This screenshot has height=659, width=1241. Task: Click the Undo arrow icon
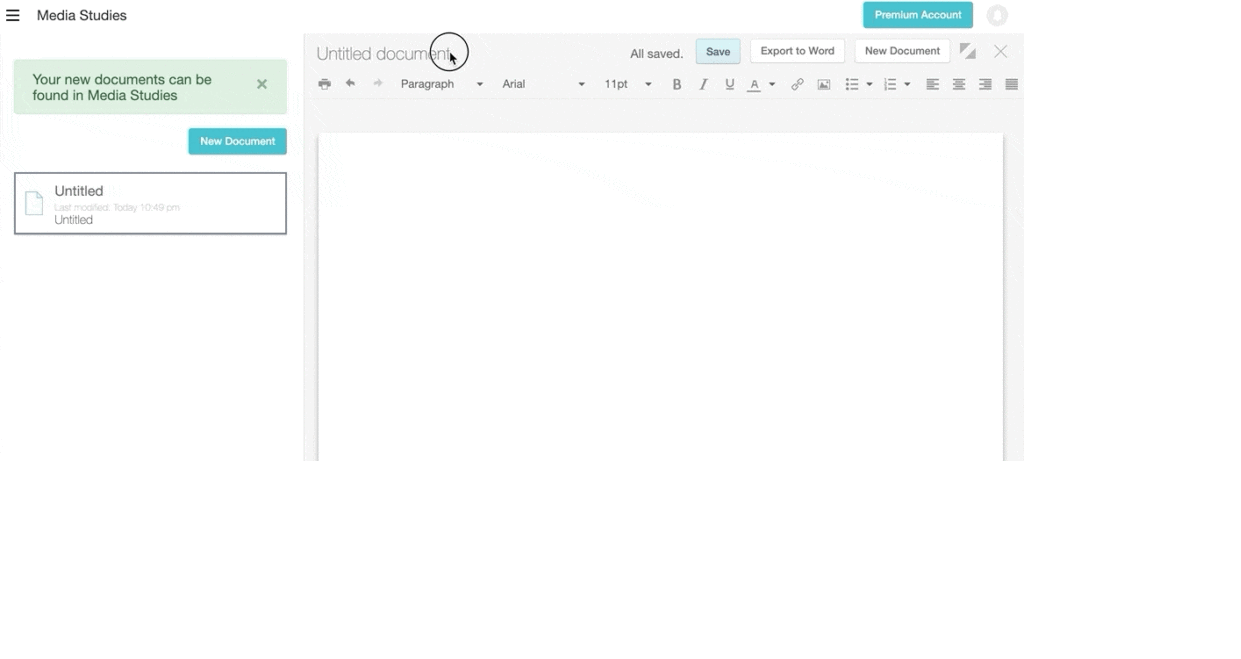click(x=349, y=84)
